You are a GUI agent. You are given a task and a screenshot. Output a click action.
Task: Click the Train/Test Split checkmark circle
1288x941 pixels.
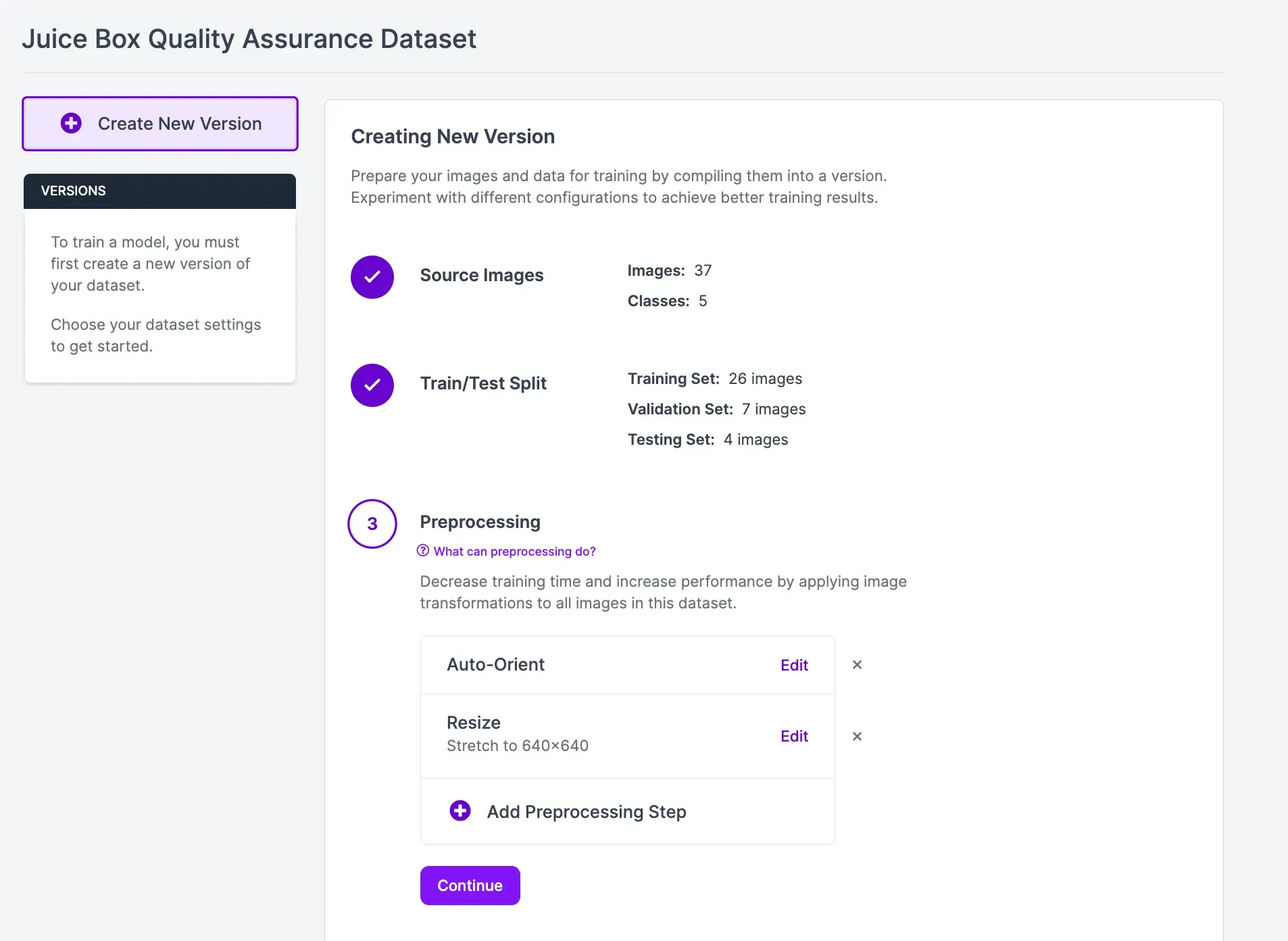pos(372,385)
